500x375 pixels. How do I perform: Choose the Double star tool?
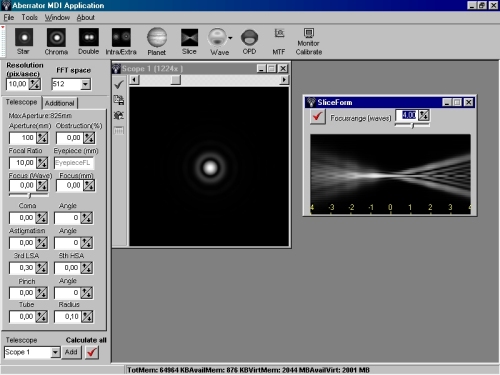(x=89, y=42)
